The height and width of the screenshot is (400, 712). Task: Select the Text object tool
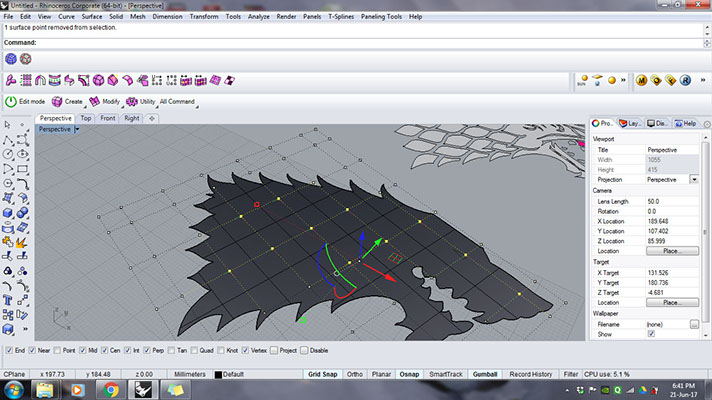(x=8, y=300)
